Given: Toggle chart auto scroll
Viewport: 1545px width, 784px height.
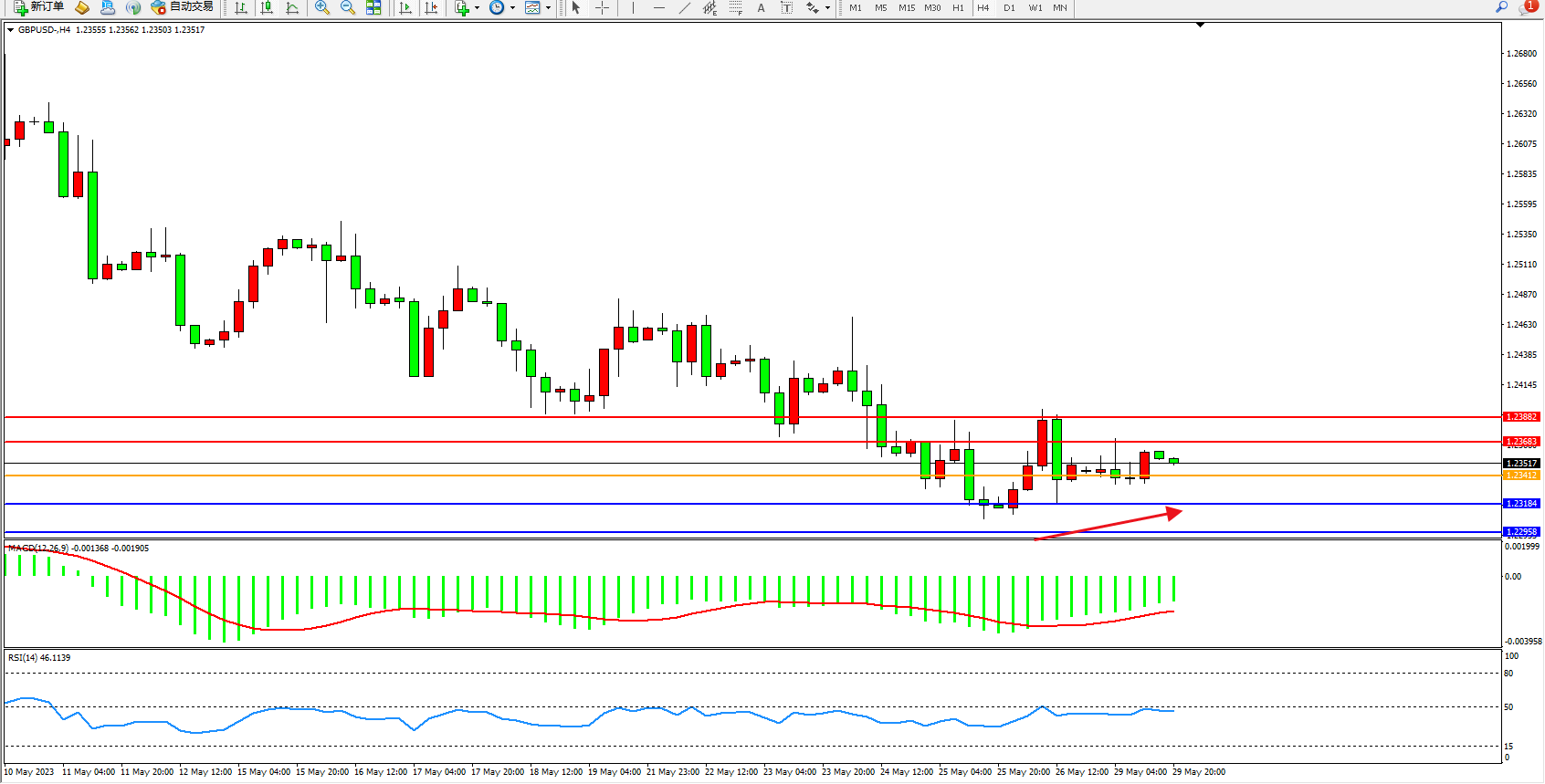Looking at the screenshot, I should [405, 7].
